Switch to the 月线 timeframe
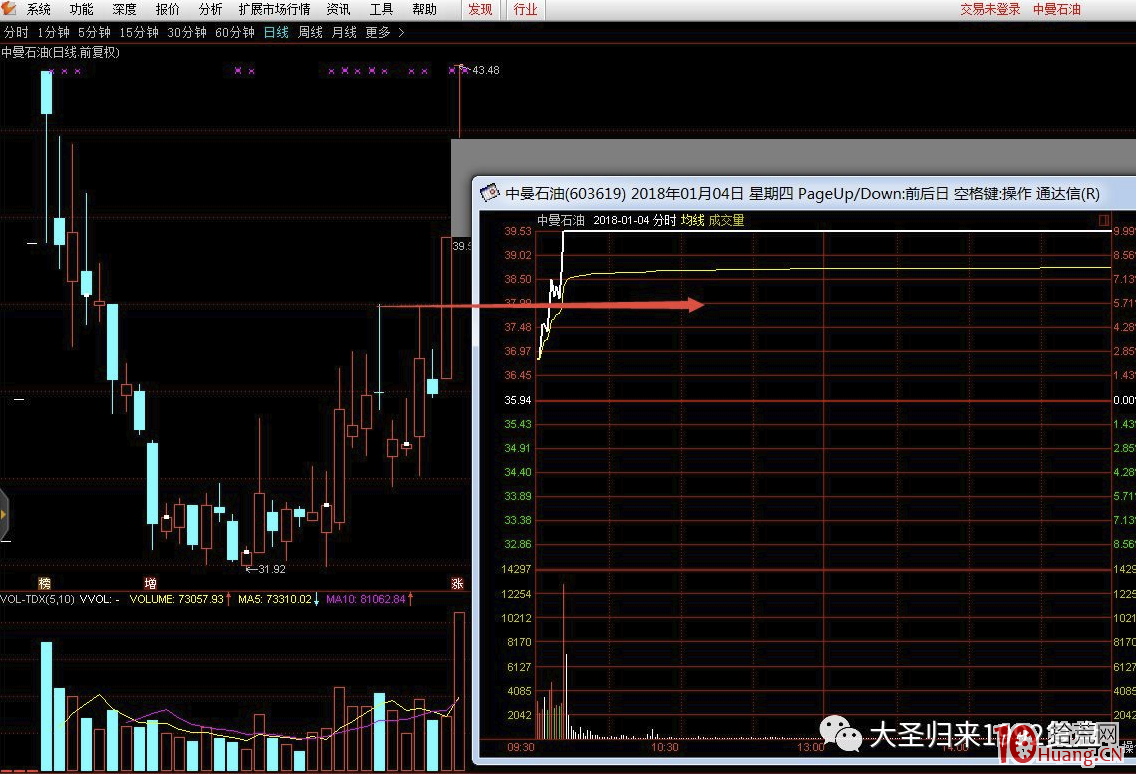 [344, 33]
